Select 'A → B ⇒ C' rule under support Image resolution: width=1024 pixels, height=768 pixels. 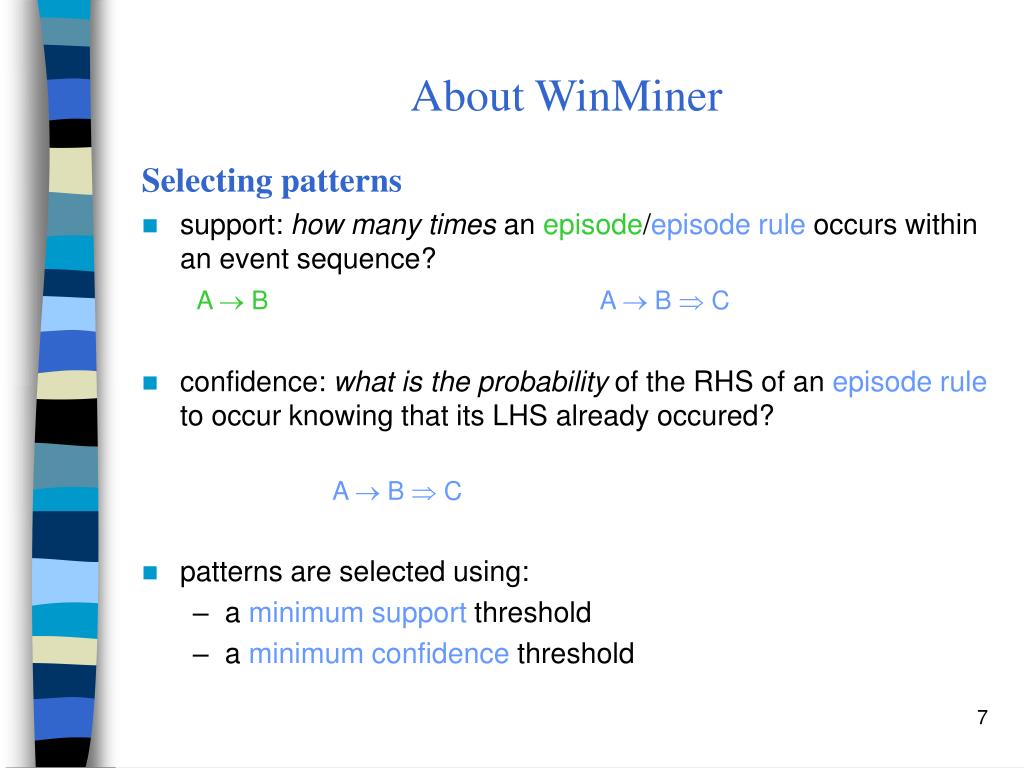point(664,301)
